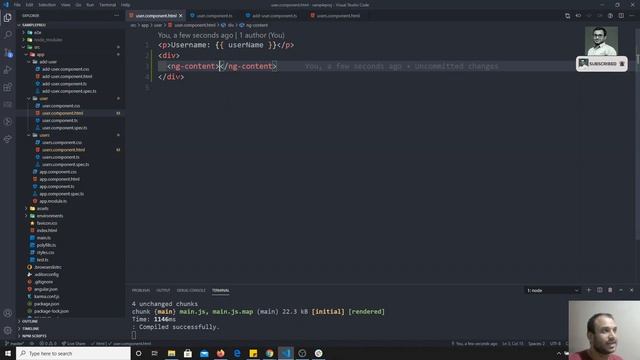The height and width of the screenshot is (360, 640).
Task: Expand the TIMELINE section
Action: pyautogui.click(x=31, y=329)
